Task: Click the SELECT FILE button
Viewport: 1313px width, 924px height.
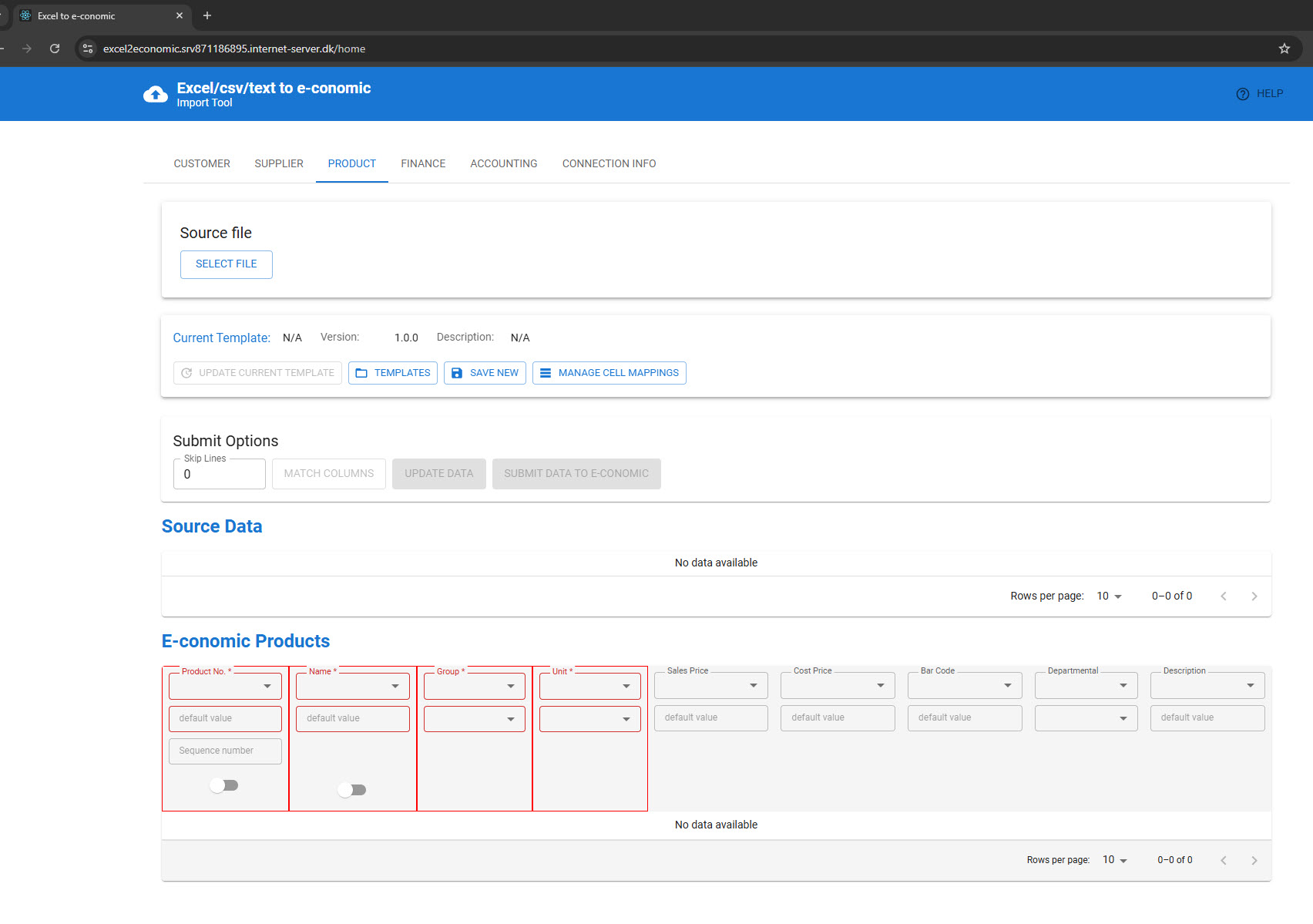Action: point(227,264)
